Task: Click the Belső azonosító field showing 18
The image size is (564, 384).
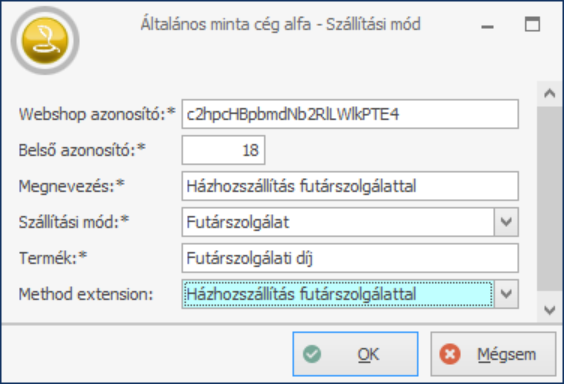Action: (x=223, y=150)
